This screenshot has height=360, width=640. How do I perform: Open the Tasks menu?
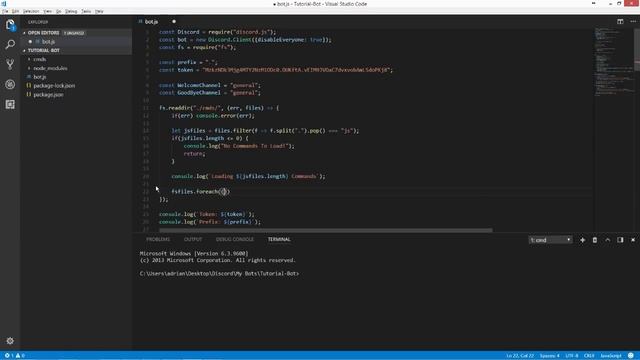click(x=86, y=11)
